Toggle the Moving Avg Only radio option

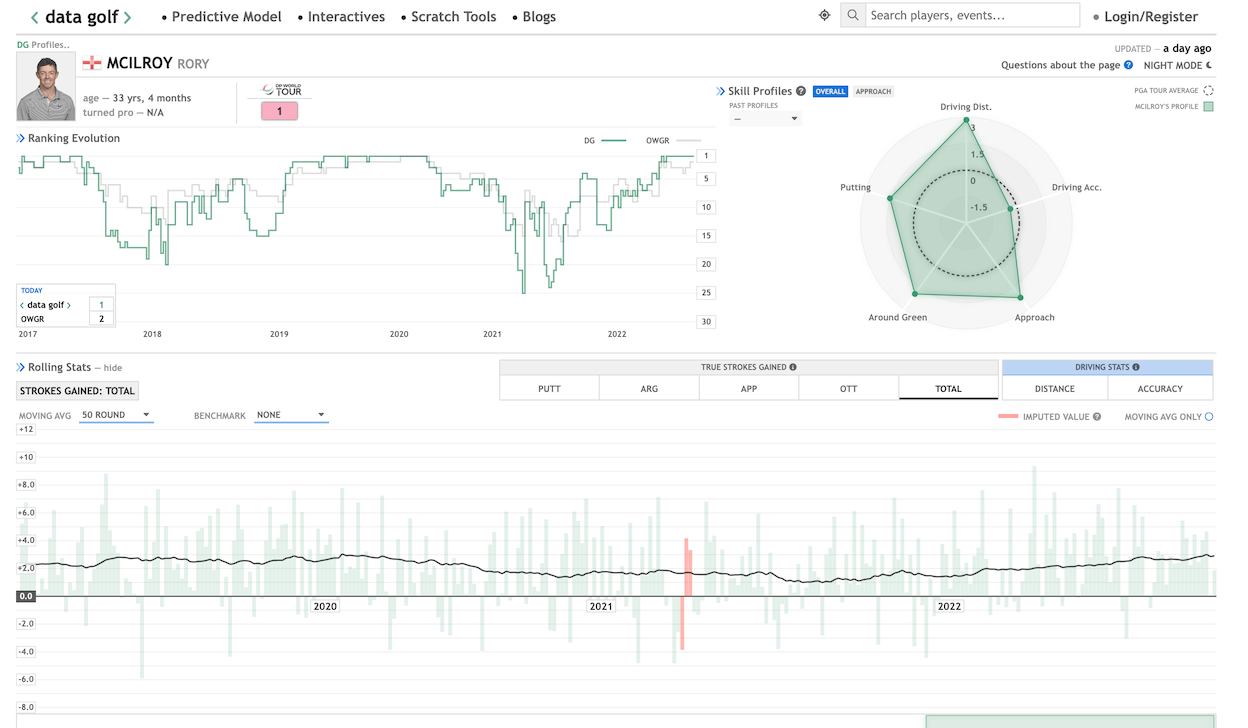(x=1209, y=417)
